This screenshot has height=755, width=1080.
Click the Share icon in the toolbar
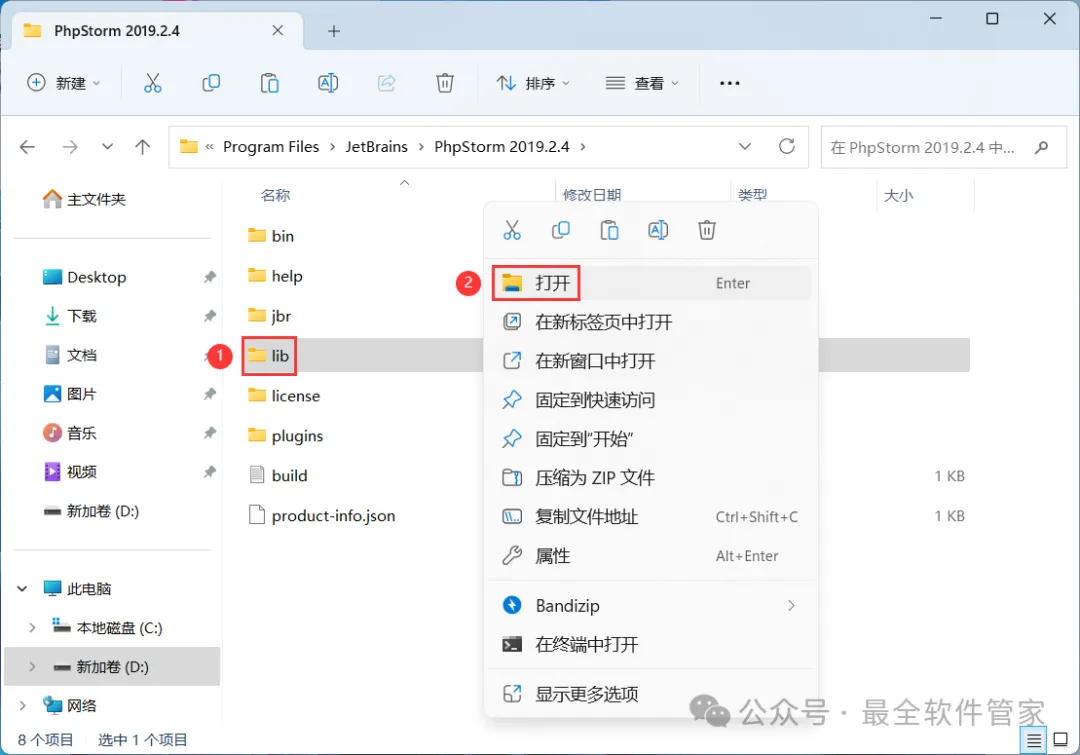tap(386, 83)
